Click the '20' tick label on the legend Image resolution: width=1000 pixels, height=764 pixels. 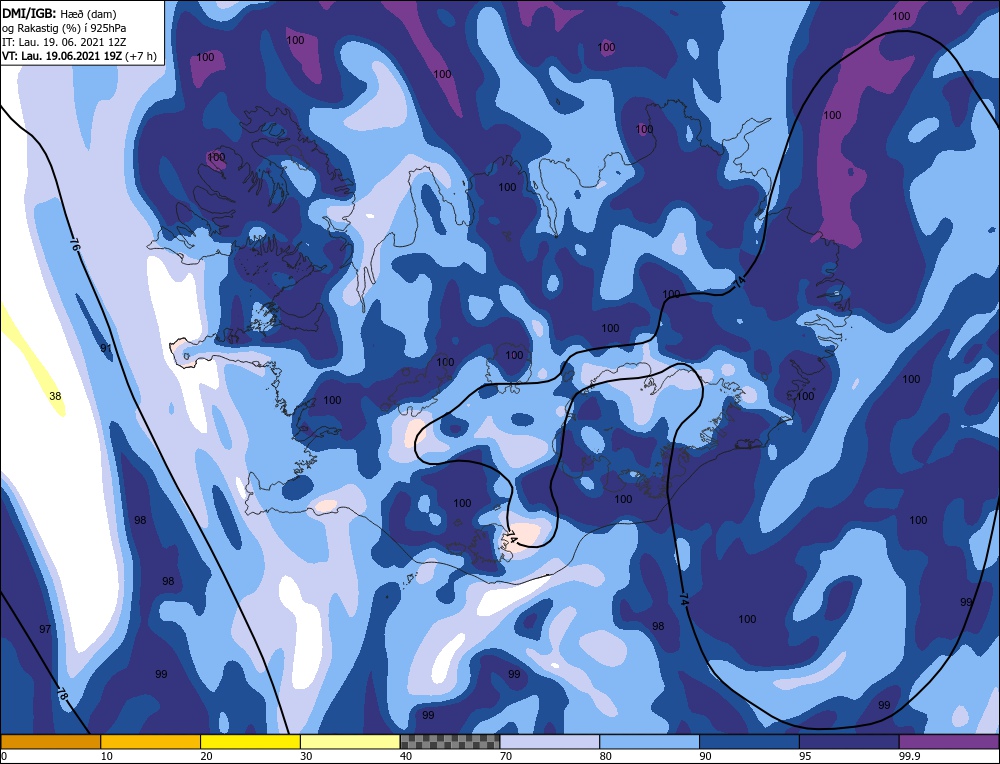[207, 756]
